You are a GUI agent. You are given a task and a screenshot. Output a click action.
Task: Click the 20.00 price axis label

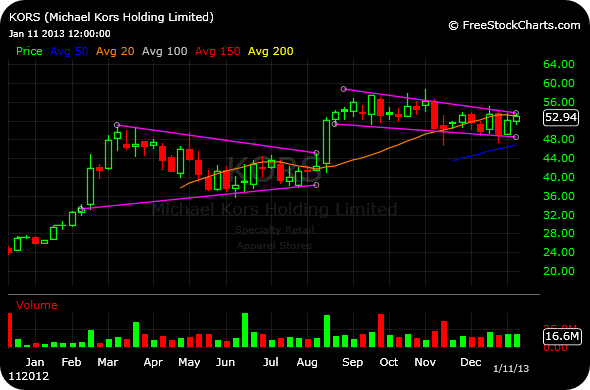(x=559, y=271)
